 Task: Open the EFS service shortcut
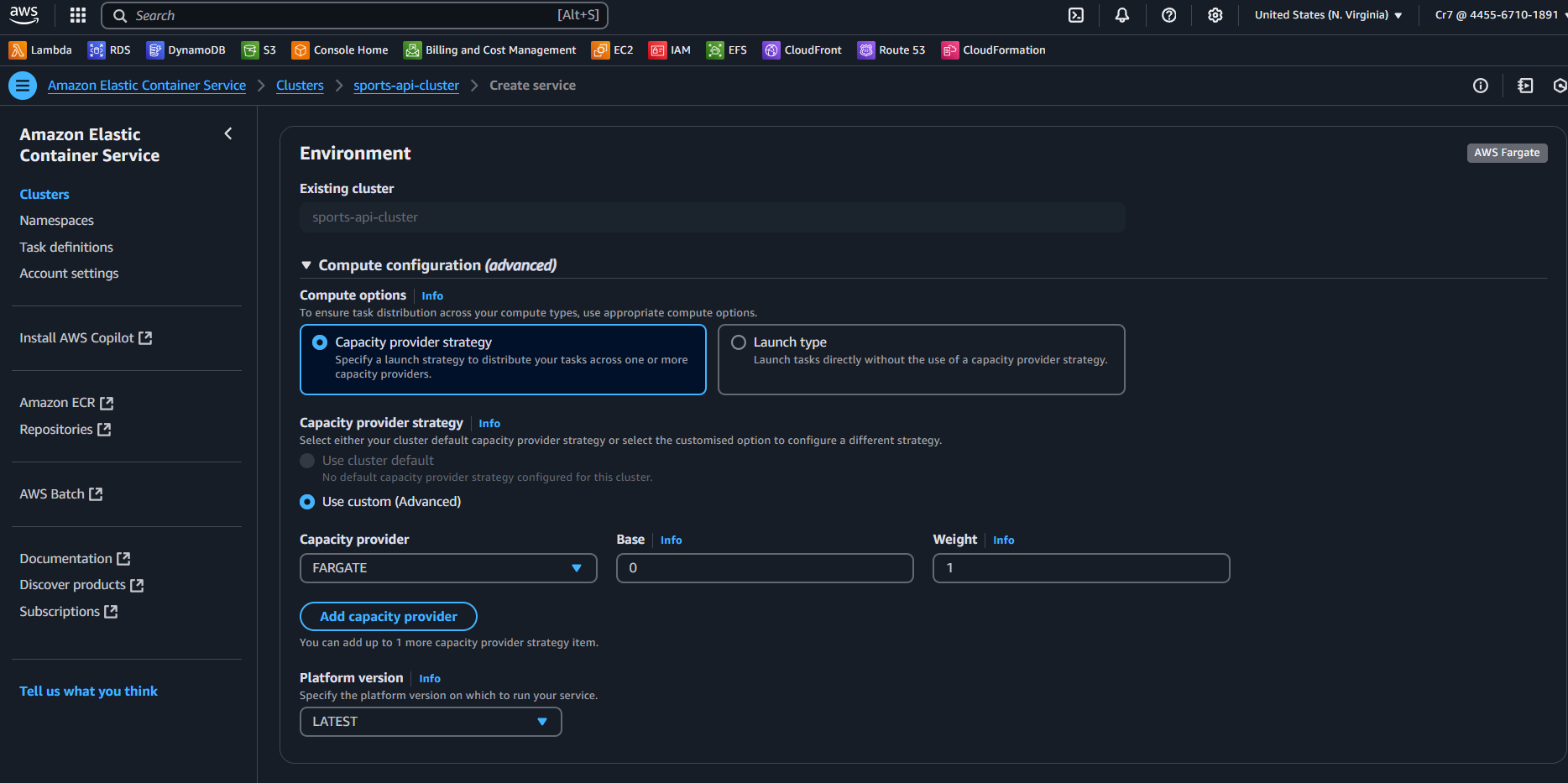click(x=727, y=50)
